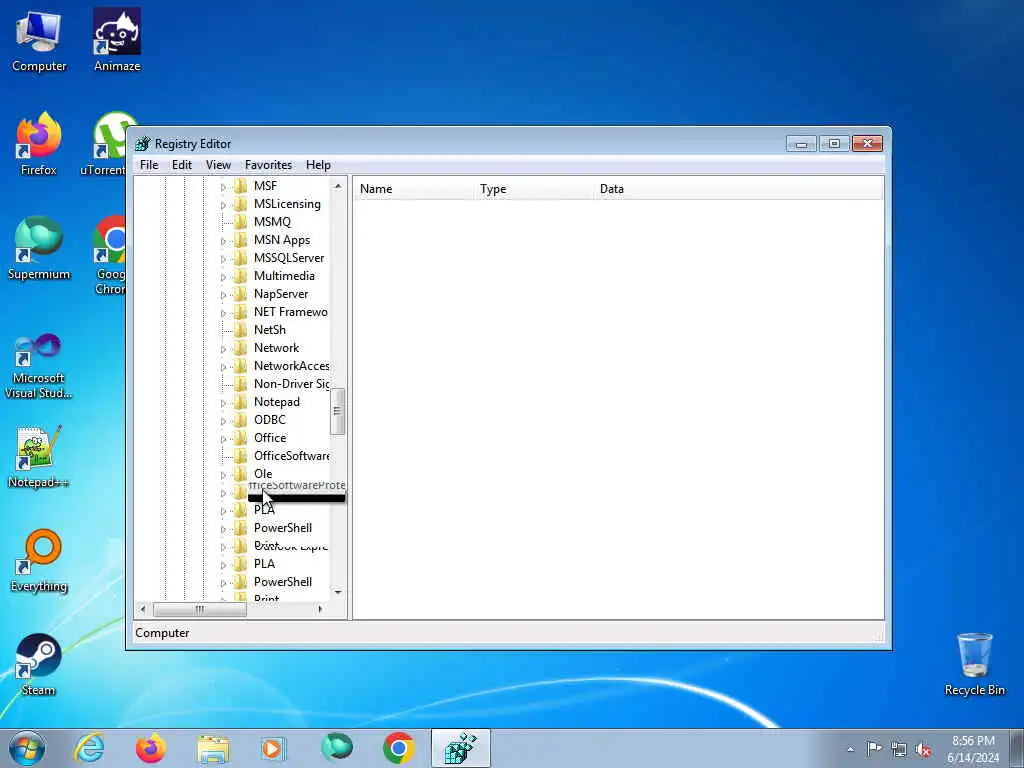This screenshot has height=768, width=1024.
Task: Select the Firefox desktop shortcut
Action: point(39,144)
